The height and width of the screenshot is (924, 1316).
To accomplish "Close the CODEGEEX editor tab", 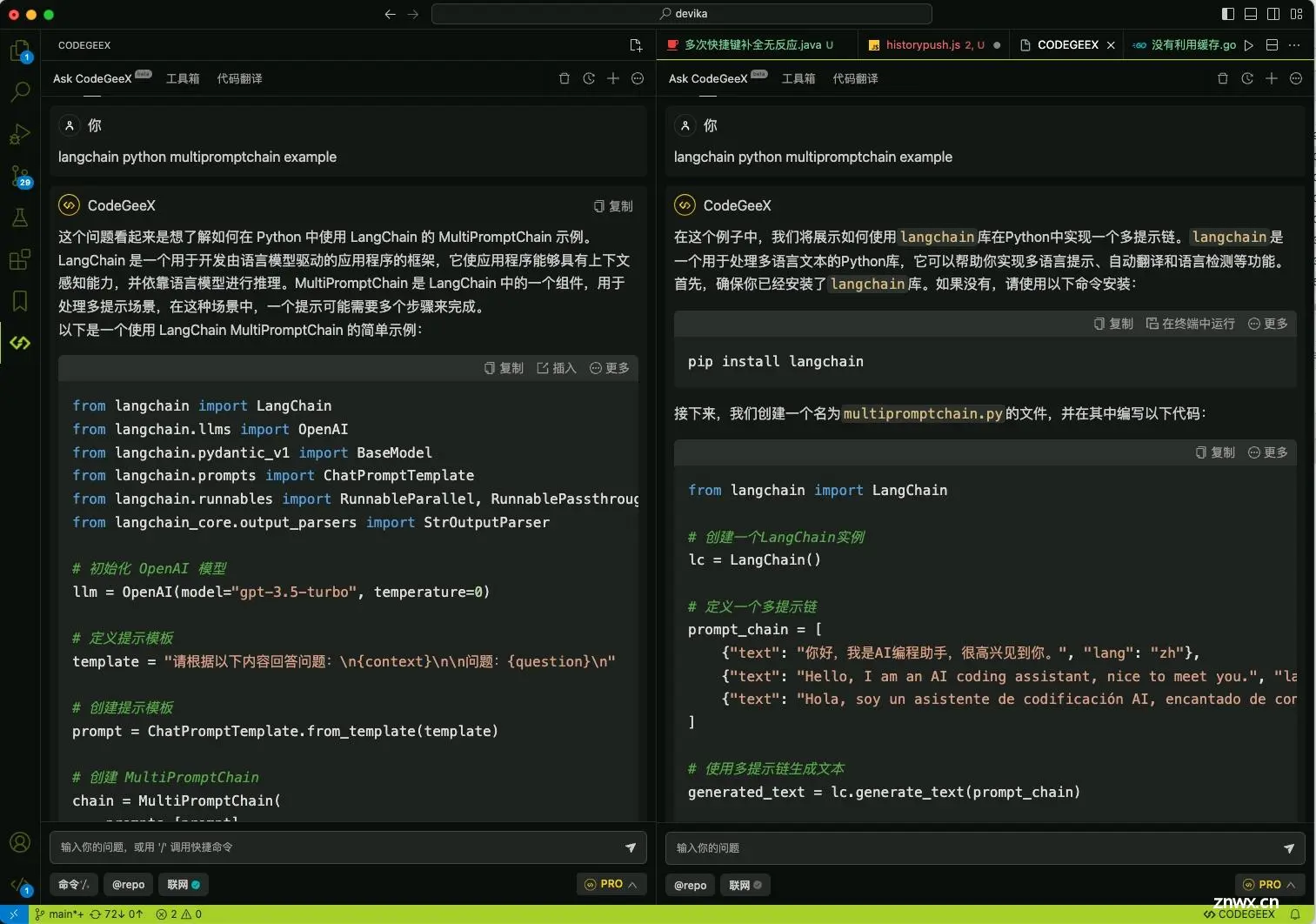I will (1111, 45).
